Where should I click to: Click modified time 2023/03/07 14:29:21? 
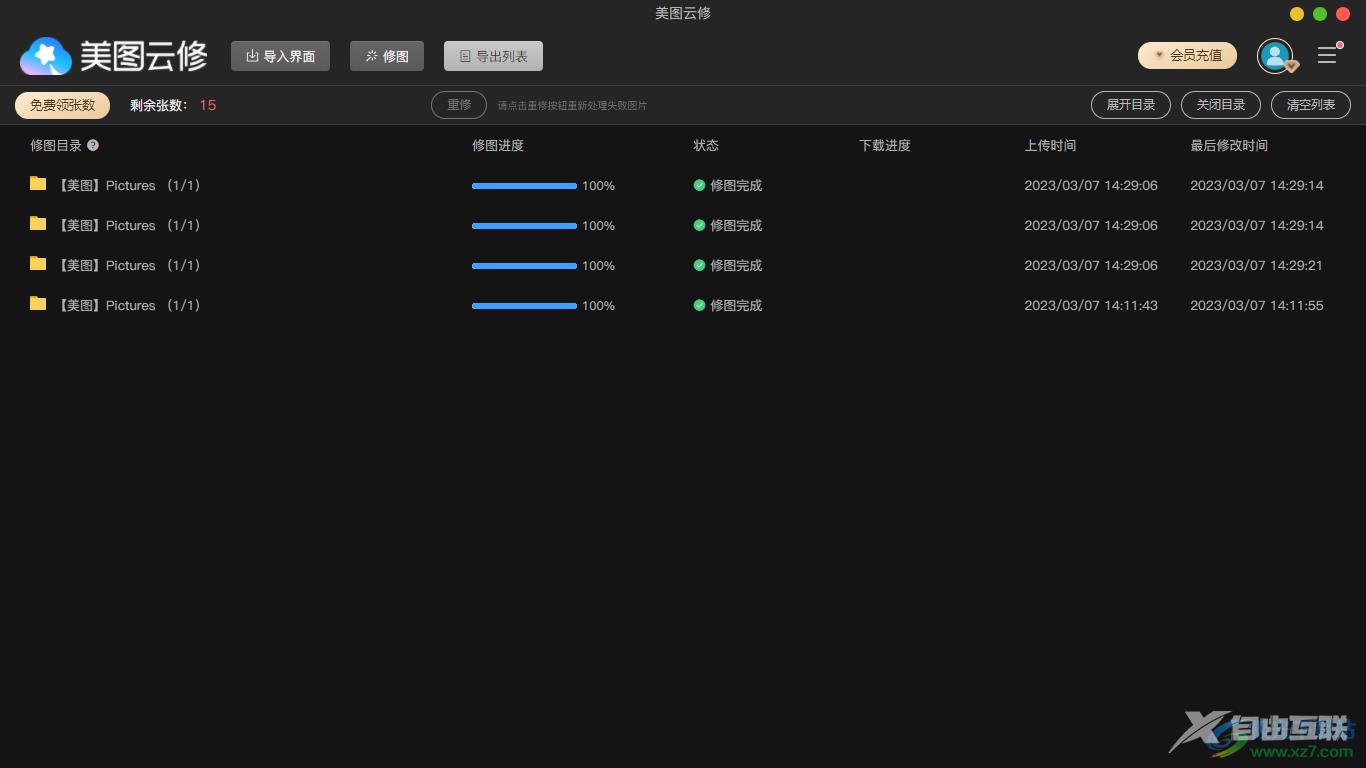[1257, 265]
